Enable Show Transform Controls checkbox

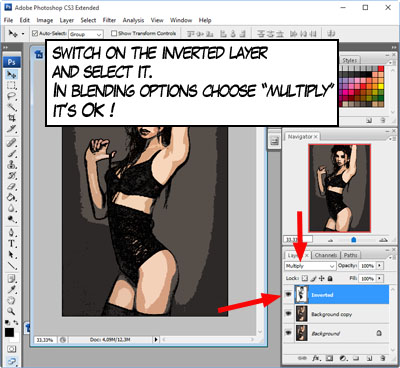pyautogui.click(x=114, y=33)
